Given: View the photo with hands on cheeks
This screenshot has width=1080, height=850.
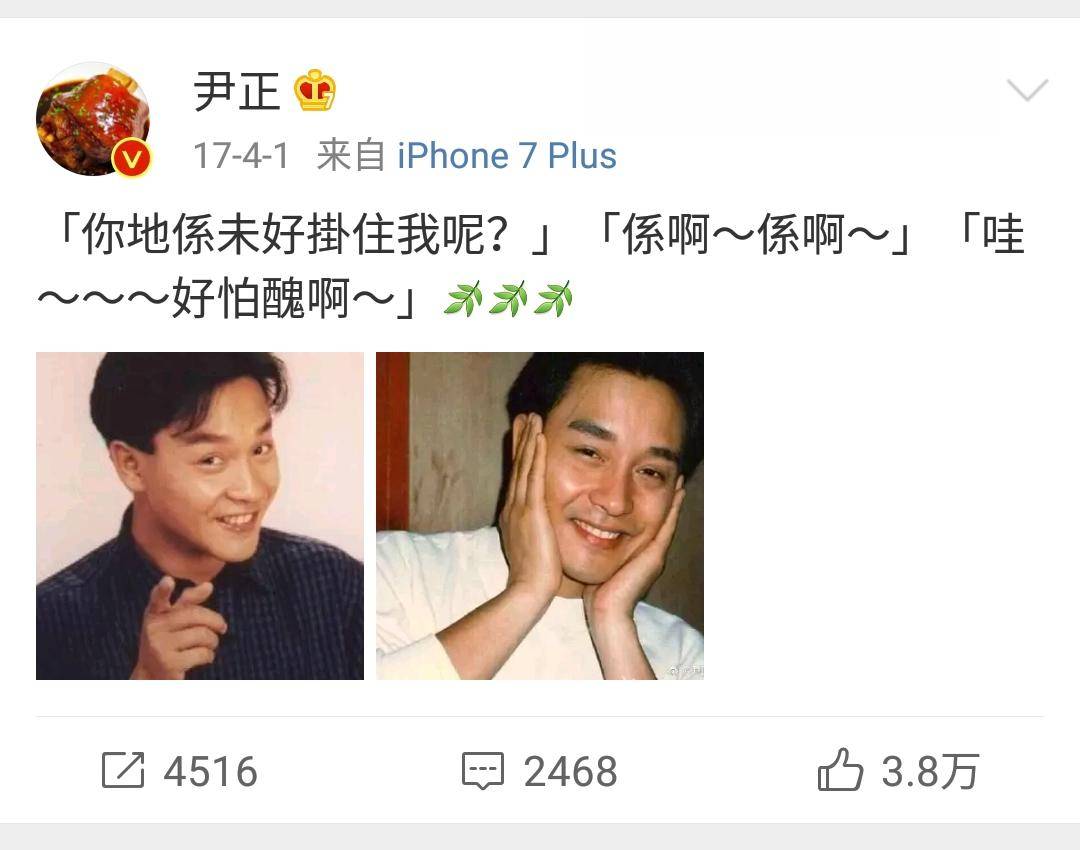Looking at the screenshot, I should (540, 516).
